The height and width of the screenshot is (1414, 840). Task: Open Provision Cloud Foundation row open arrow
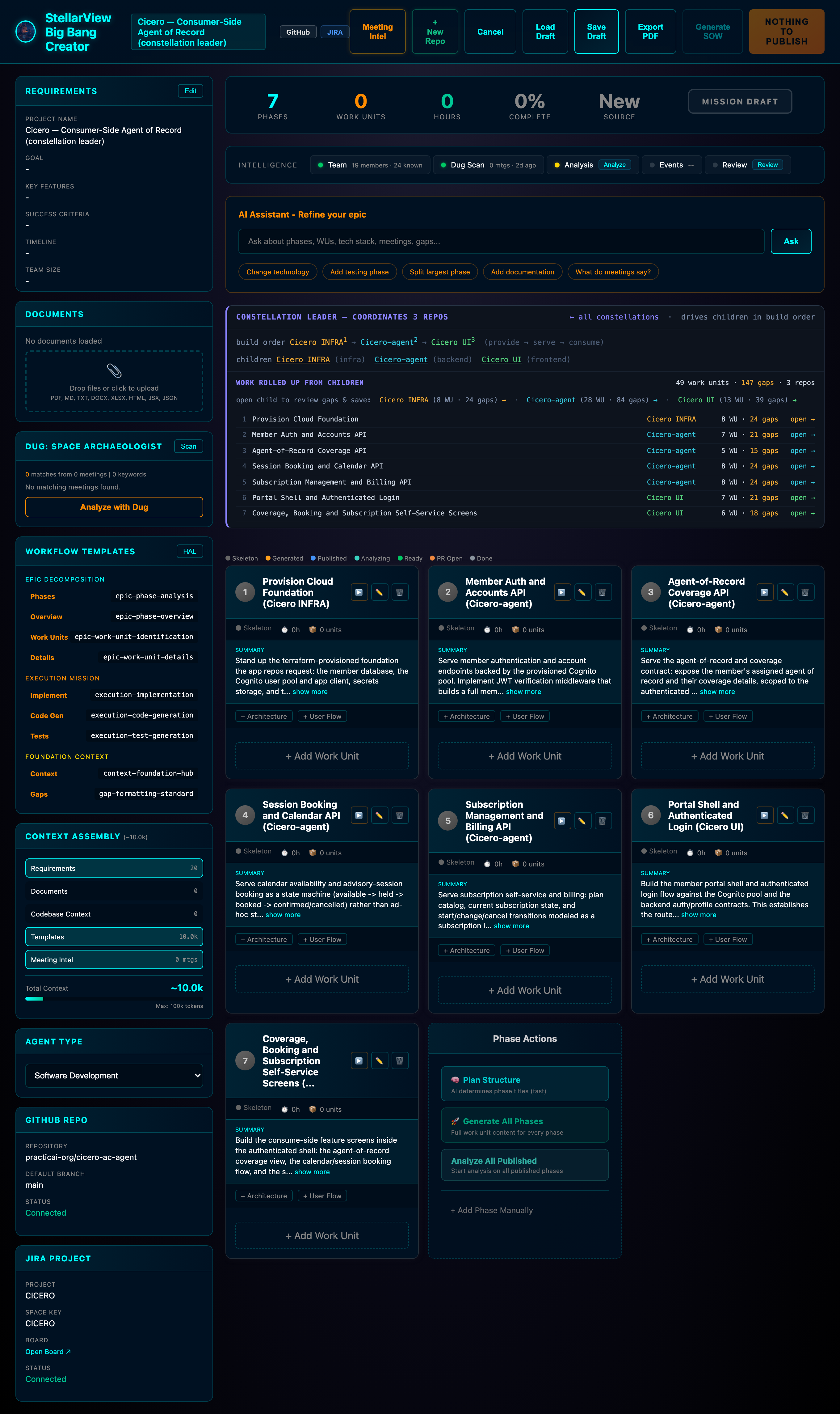click(803, 420)
